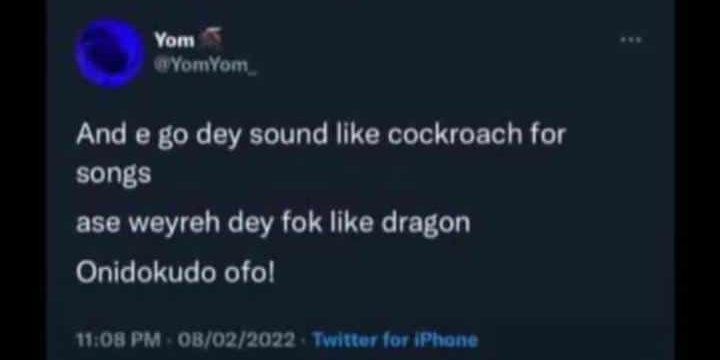Image resolution: width=720 pixels, height=360 pixels.
Task: Open the Twitter for iPhone source link
Action: [x=395, y=340]
